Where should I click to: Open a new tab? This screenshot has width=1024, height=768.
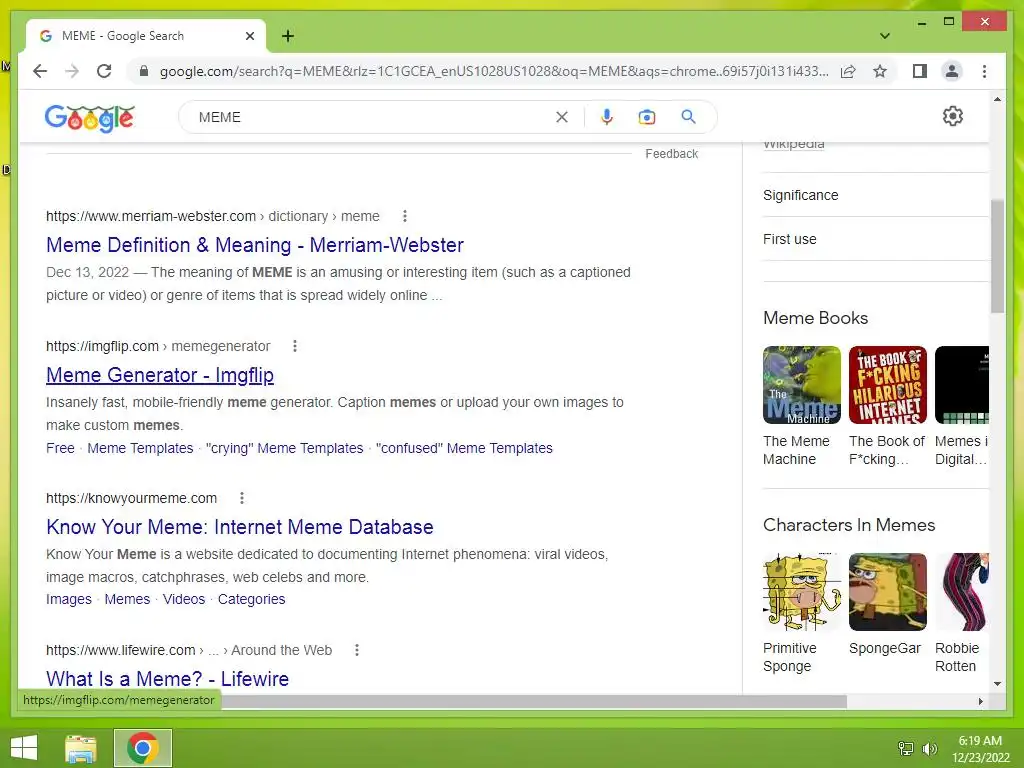pyautogui.click(x=288, y=36)
